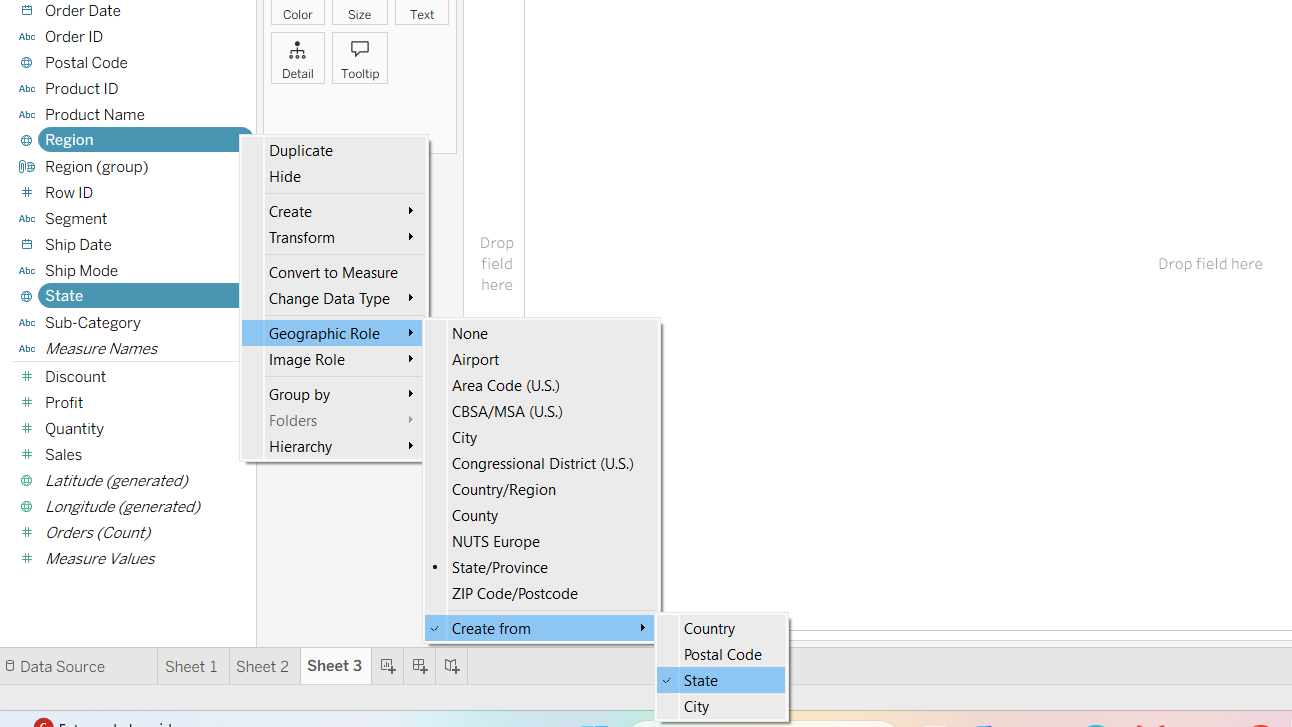The height and width of the screenshot is (727, 1292).
Task: Click the Detail icon in Marks card
Action: 297,51
